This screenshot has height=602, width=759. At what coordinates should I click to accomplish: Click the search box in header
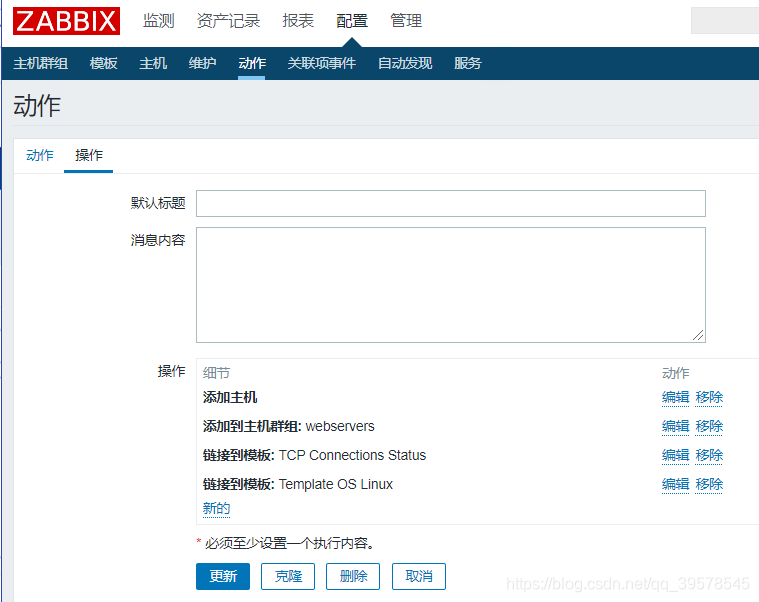[725, 20]
